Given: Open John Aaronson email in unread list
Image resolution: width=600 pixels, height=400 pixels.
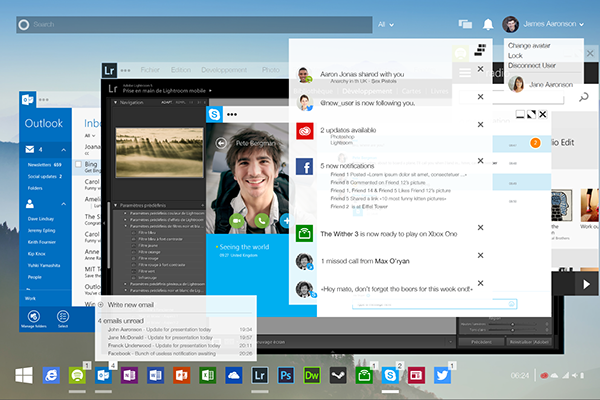Looking at the screenshot, I should pos(179,329).
